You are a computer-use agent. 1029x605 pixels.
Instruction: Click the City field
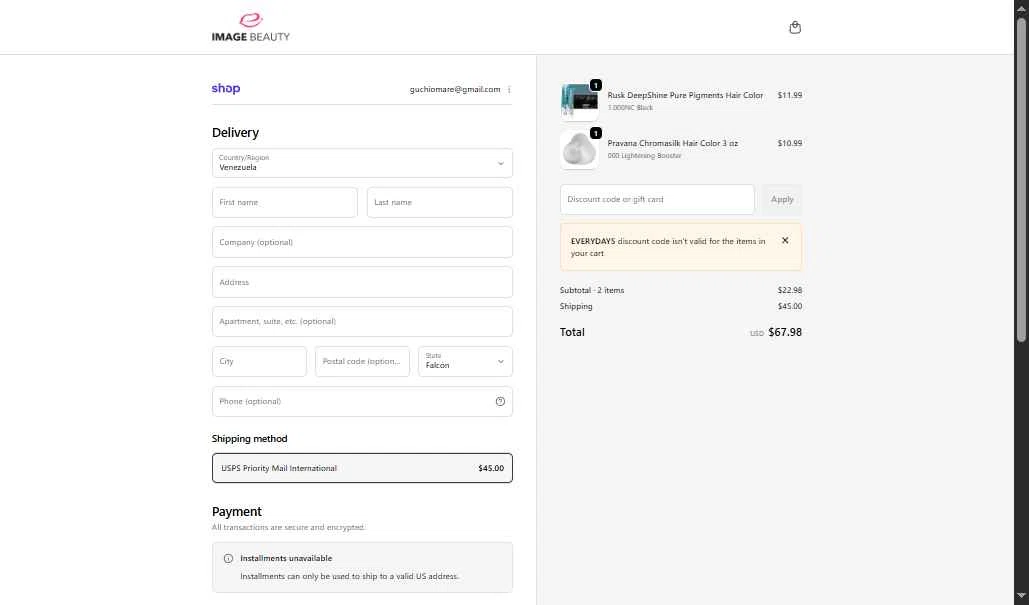pyautogui.click(x=259, y=362)
